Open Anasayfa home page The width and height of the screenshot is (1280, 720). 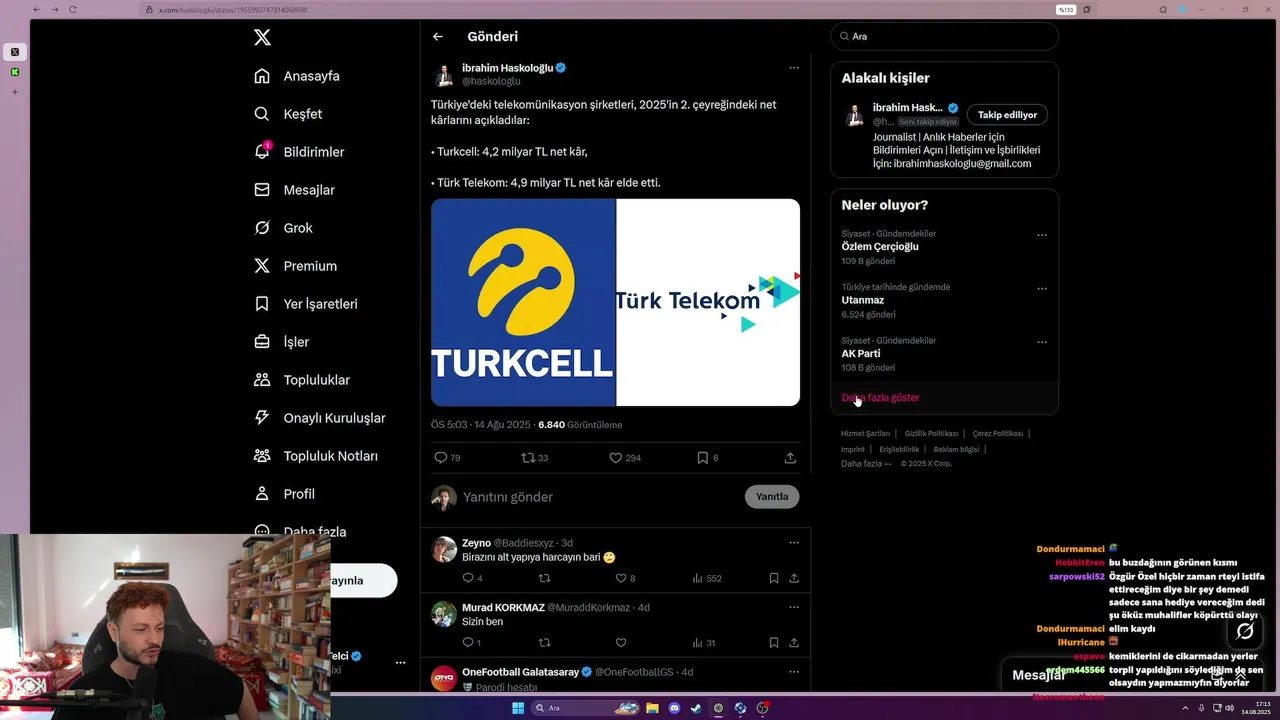[x=297, y=76]
